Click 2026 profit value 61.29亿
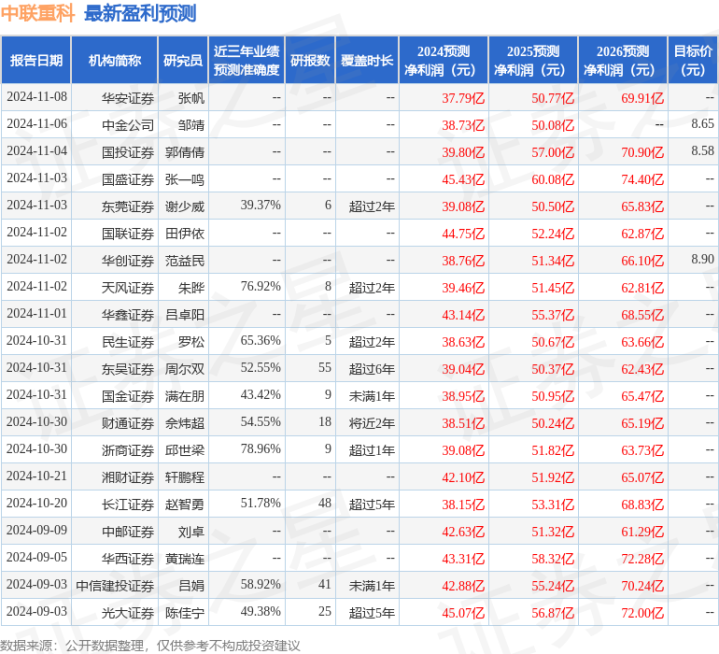The image size is (719, 654). point(642,531)
